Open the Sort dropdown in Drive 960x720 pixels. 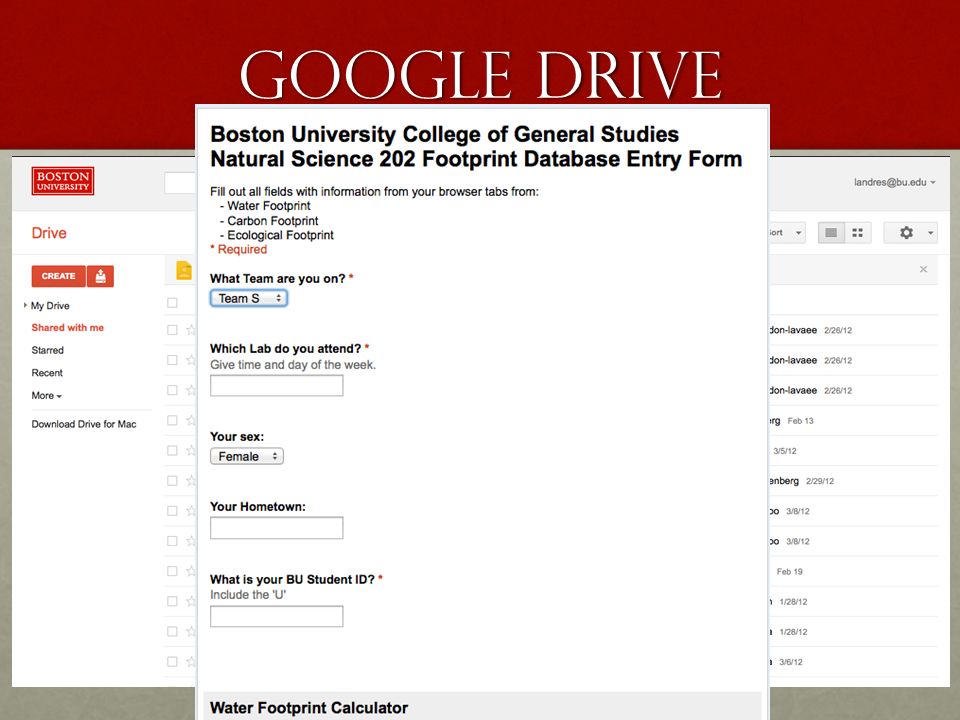pyautogui.click(x=787, y=233)
